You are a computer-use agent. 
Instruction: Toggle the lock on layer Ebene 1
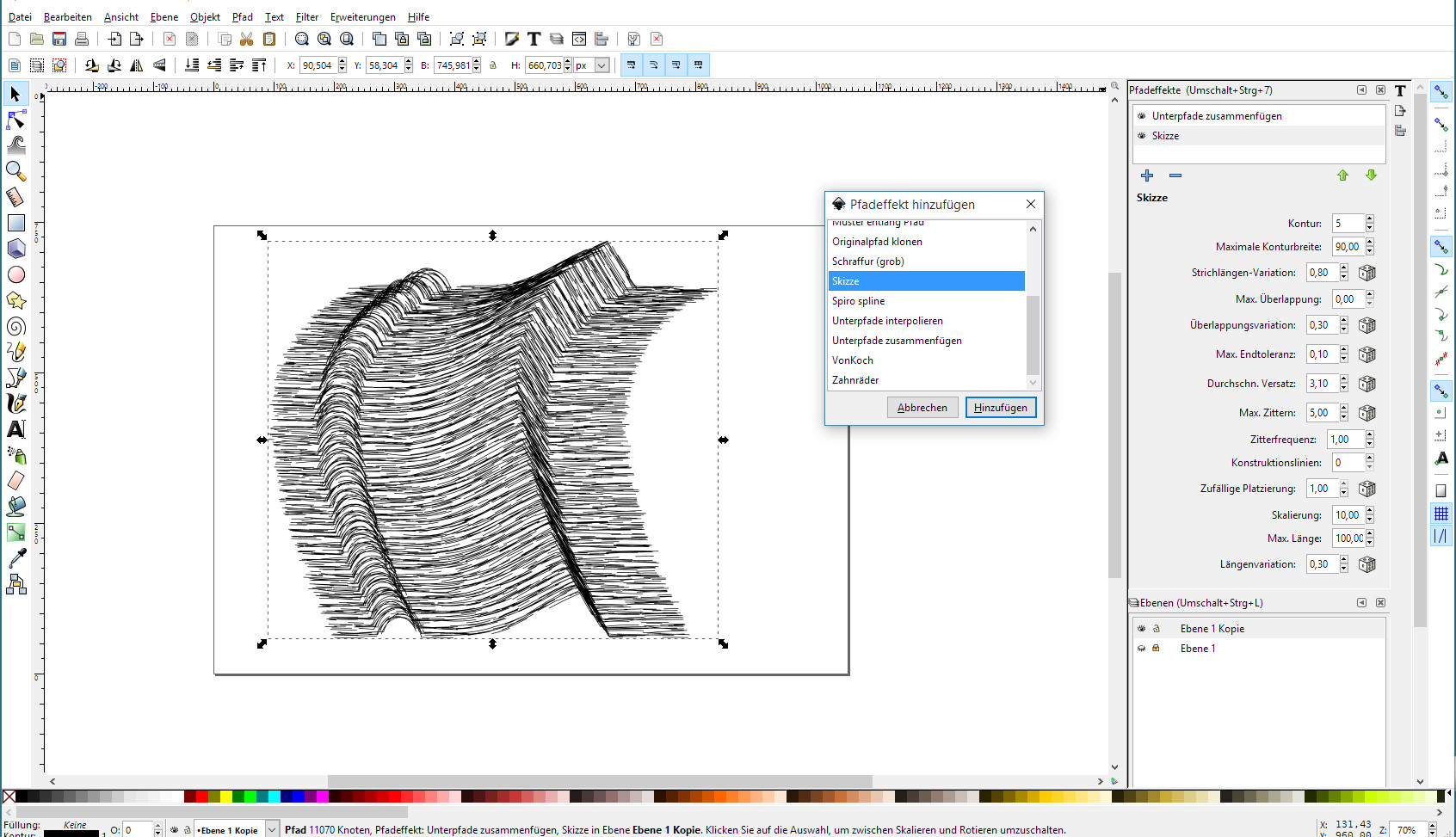(x=1157, y=649)
